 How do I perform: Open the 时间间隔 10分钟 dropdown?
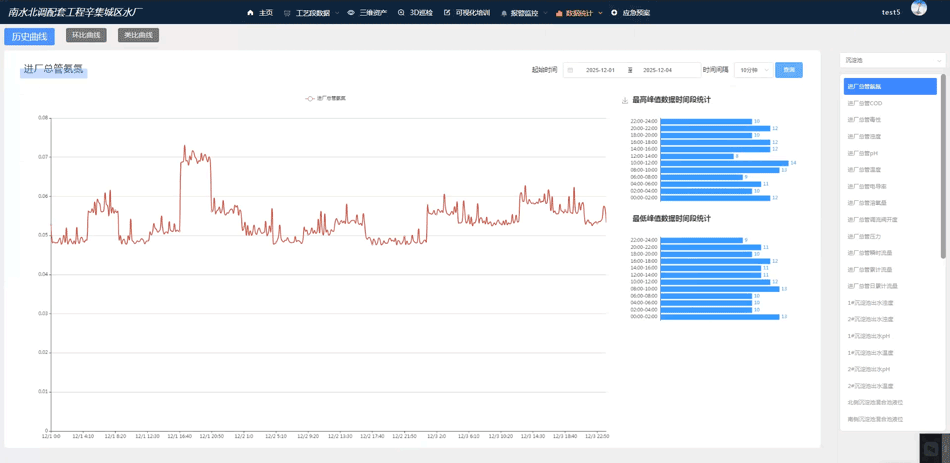(x=752, y=70)
